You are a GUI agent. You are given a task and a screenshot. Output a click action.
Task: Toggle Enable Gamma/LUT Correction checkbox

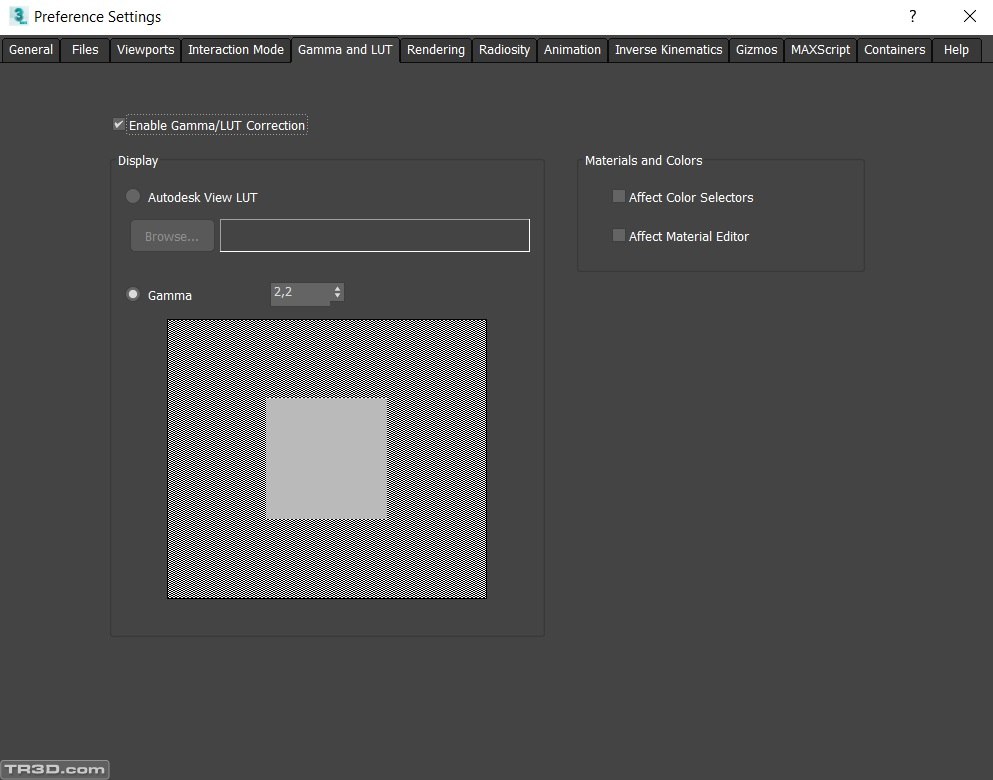(119, 125)
